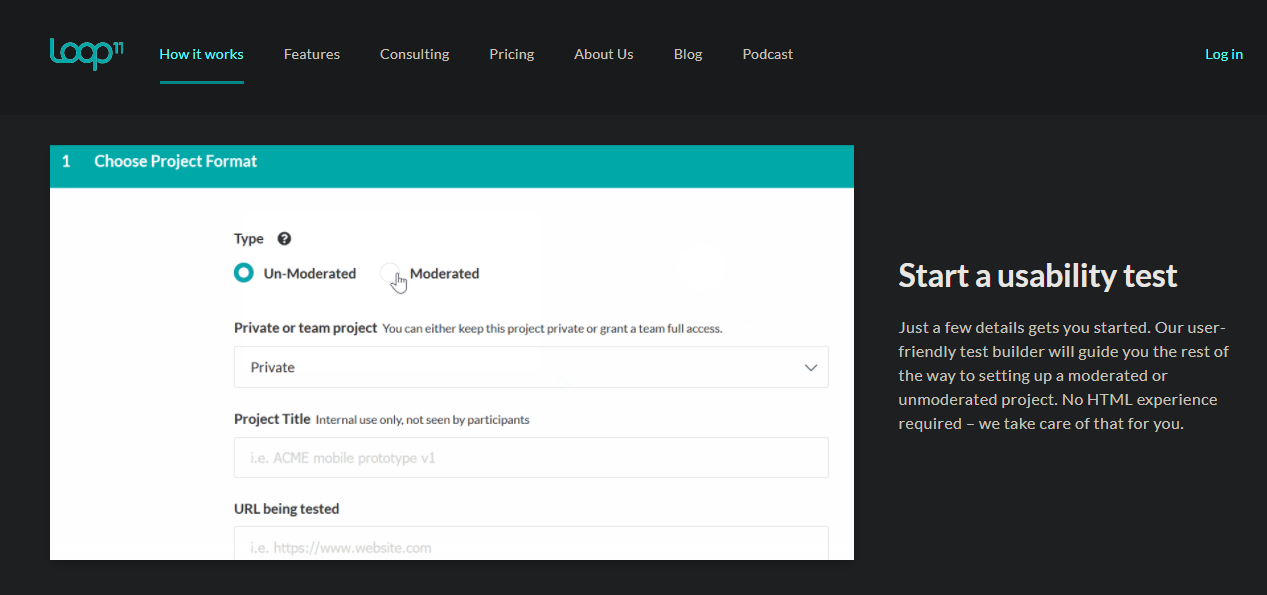The width and height of the screenshot is (1267, 595).
Task: Click the Start a usability test heading
Action: point(1037,275)
